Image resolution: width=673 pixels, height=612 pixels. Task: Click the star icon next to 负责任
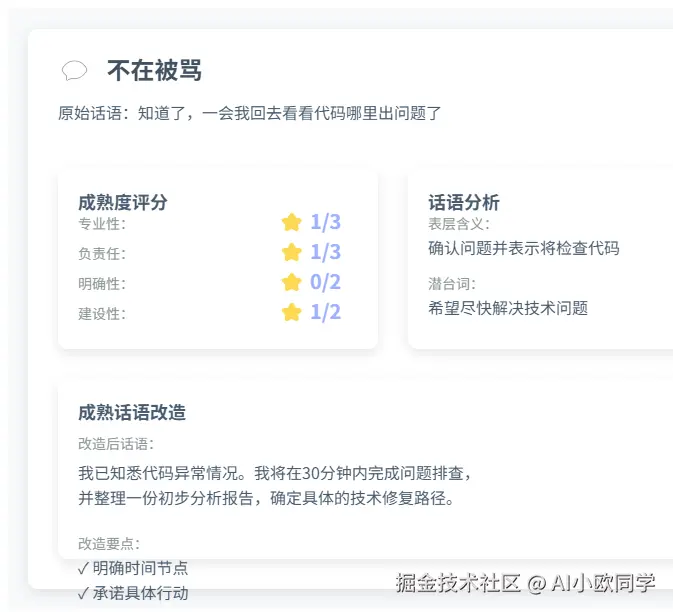tap(291, 252)
